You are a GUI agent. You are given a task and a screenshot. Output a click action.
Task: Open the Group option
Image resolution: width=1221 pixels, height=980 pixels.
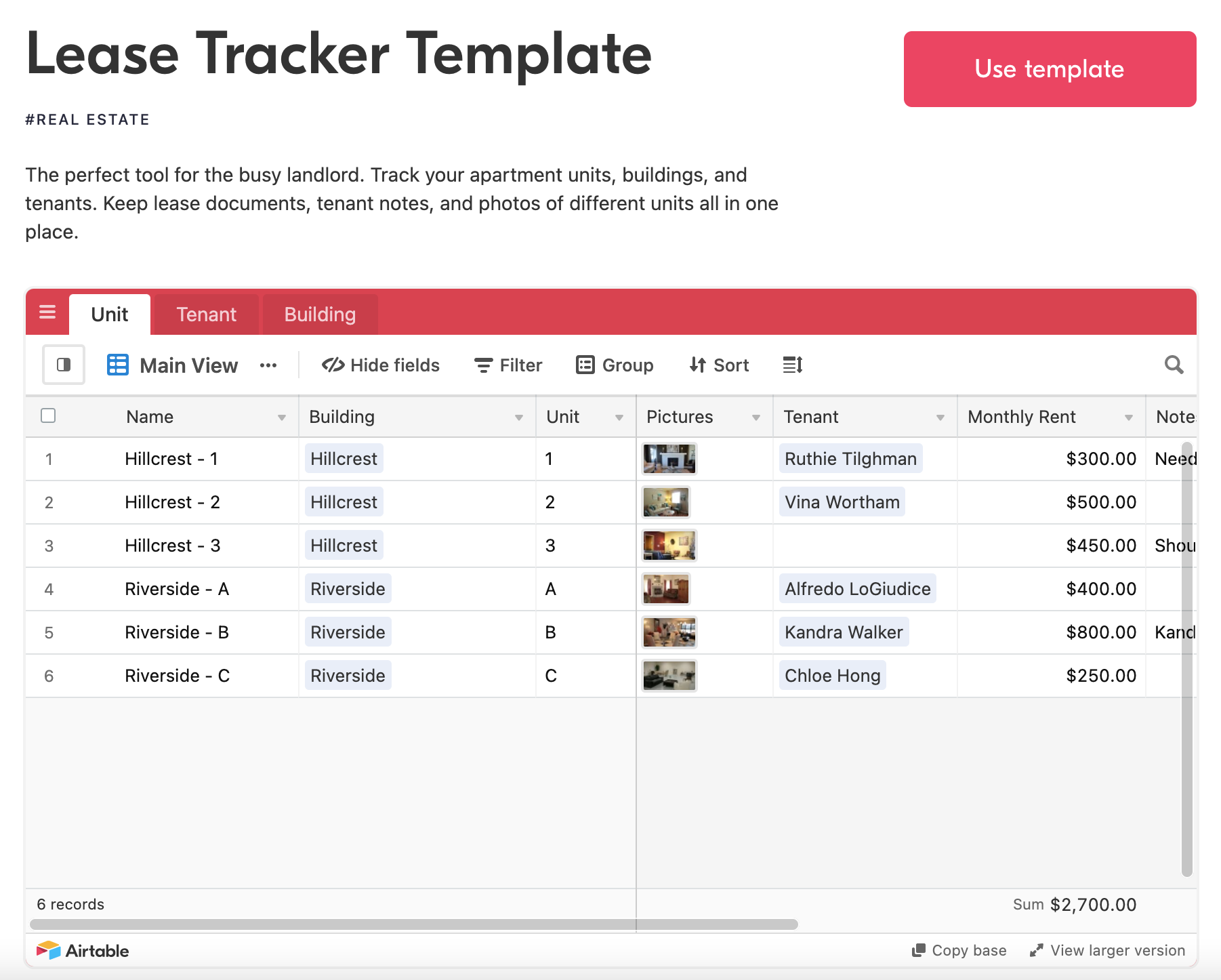click(615, 365)
